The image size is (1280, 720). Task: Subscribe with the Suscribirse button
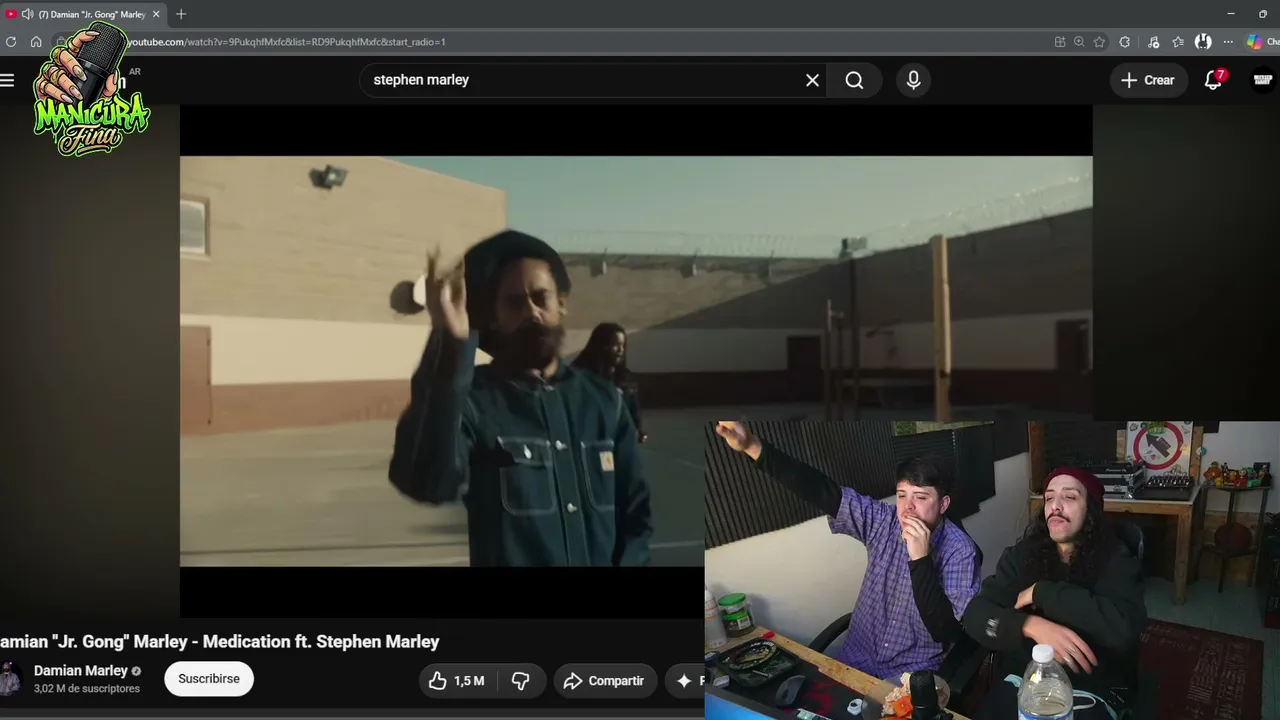(209, 679)
